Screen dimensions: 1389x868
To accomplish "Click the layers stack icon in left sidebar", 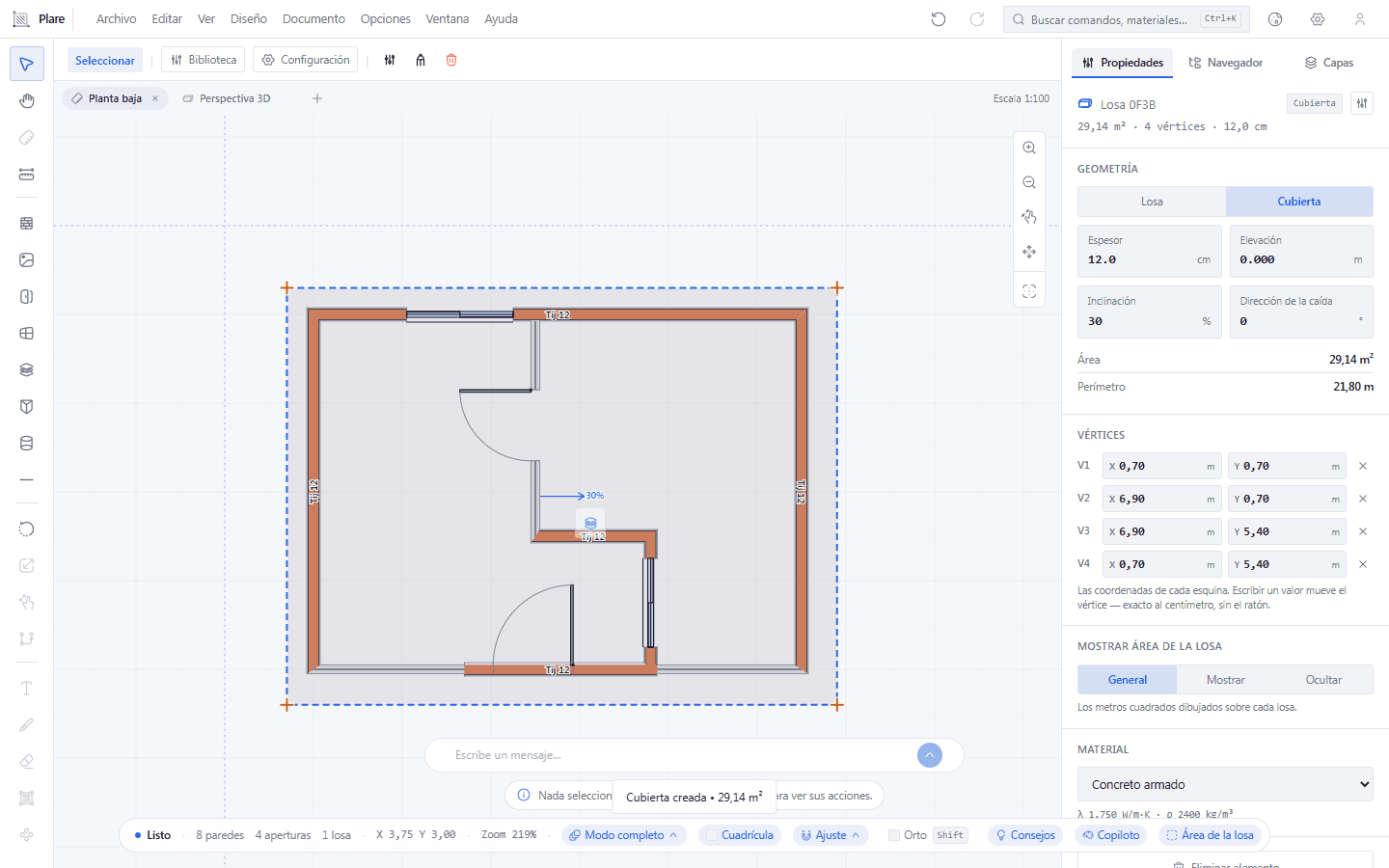I will coord(26,370).
